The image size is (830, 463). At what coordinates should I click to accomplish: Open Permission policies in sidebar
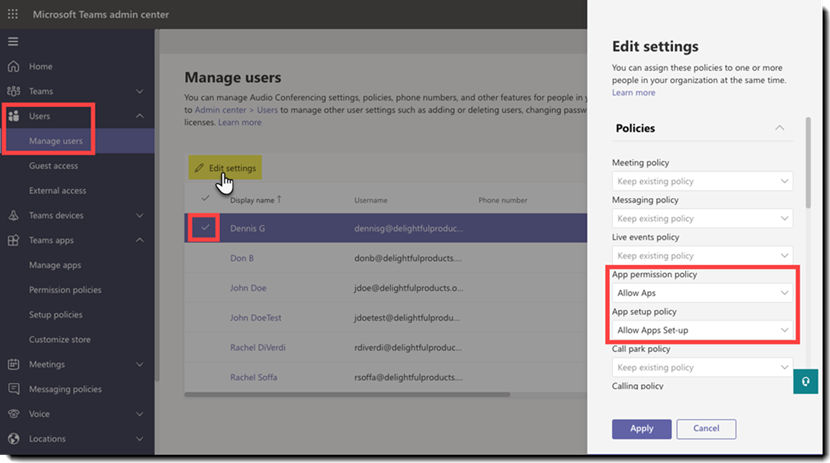[65, 290]
